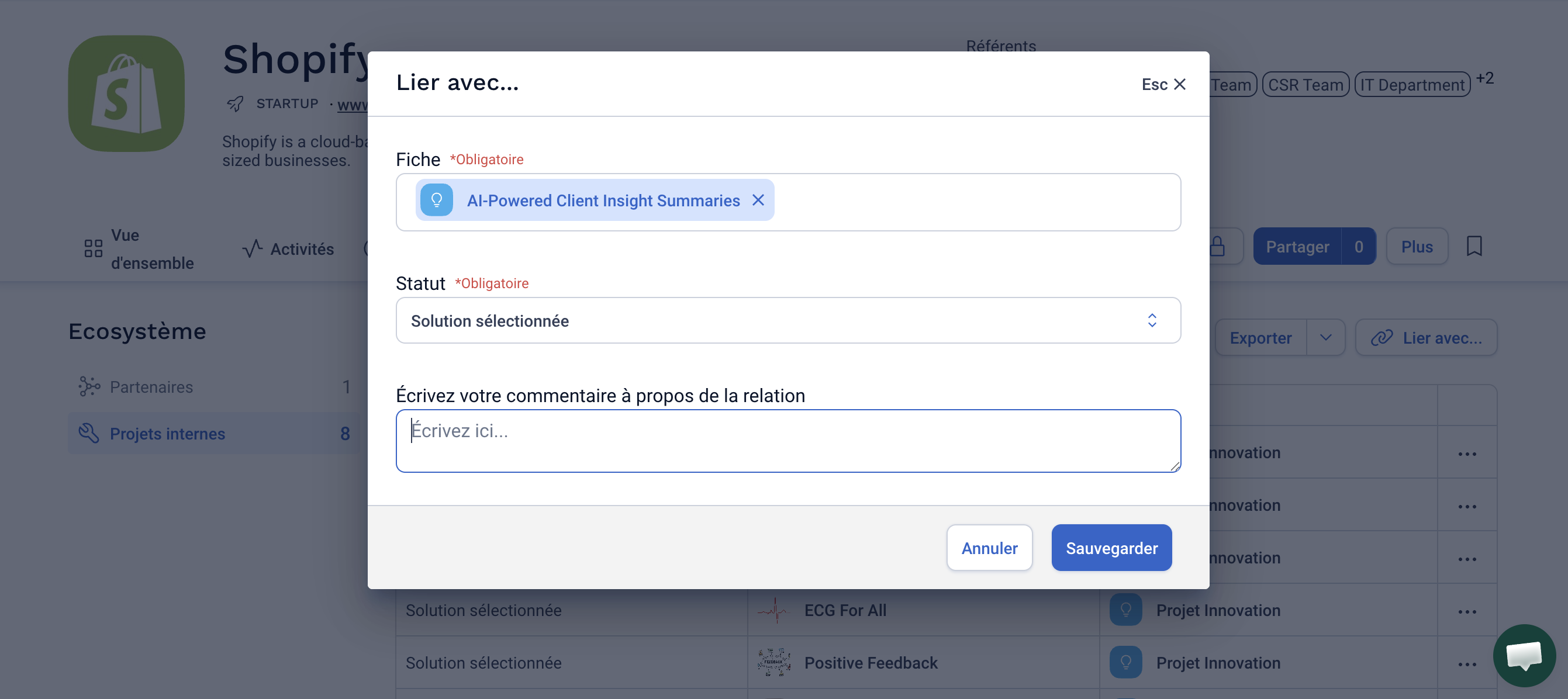The width and height of the screenshot is (1568, 699).
Task: Click the Vue d'ensemble grid icon
Action: 93,249
